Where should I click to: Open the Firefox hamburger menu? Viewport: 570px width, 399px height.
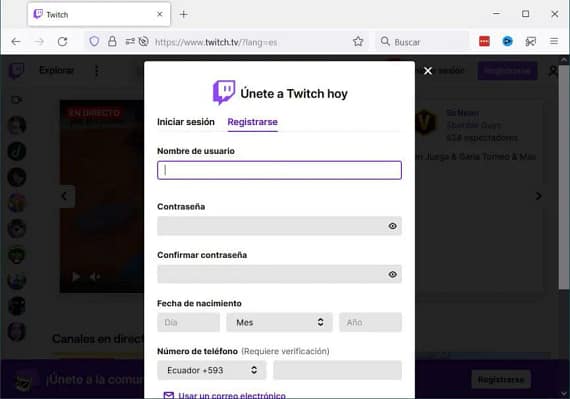pyautogui.click(x=554, y=41)
